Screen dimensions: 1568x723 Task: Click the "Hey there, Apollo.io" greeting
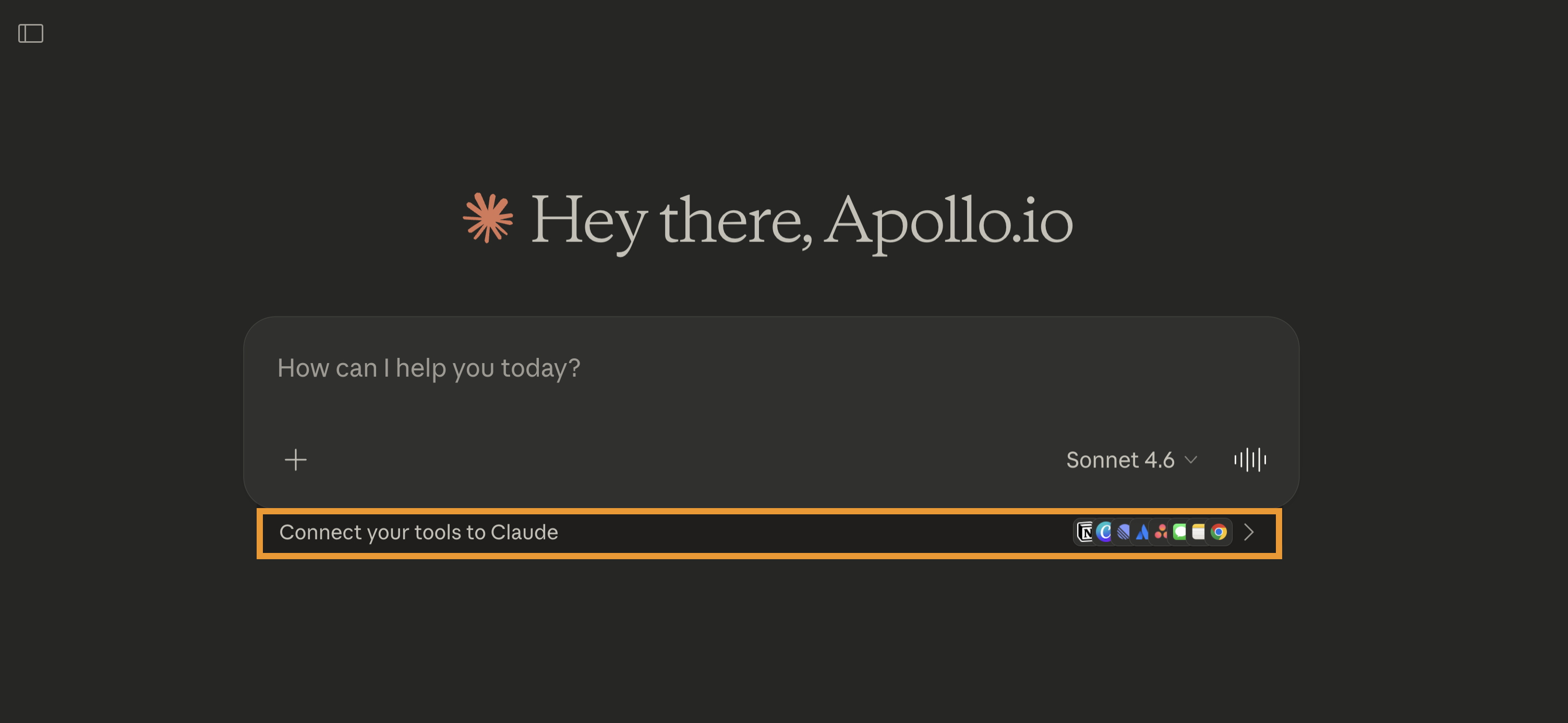pos(801,220)
